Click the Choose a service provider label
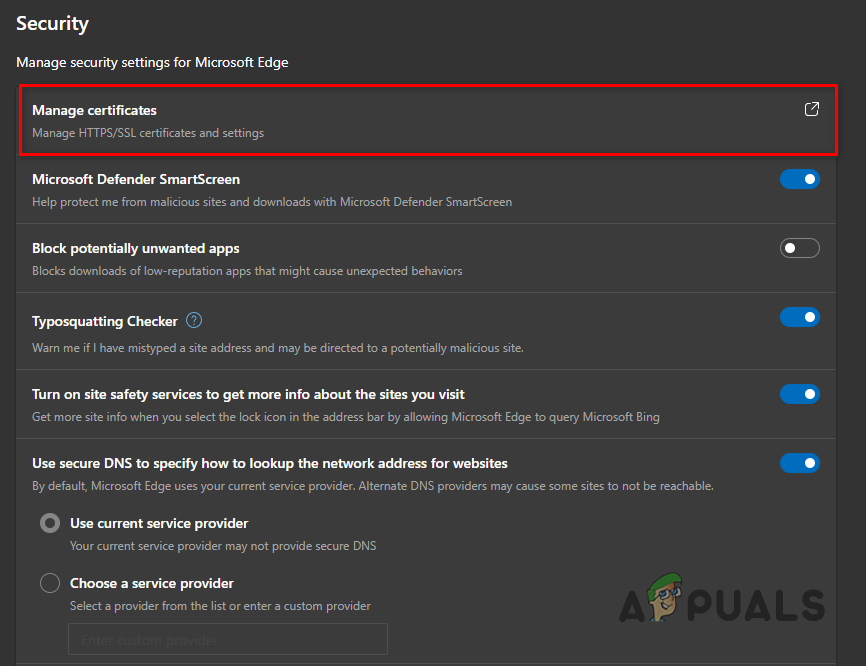This screenshot has height=666, width=866. [152, 583]
